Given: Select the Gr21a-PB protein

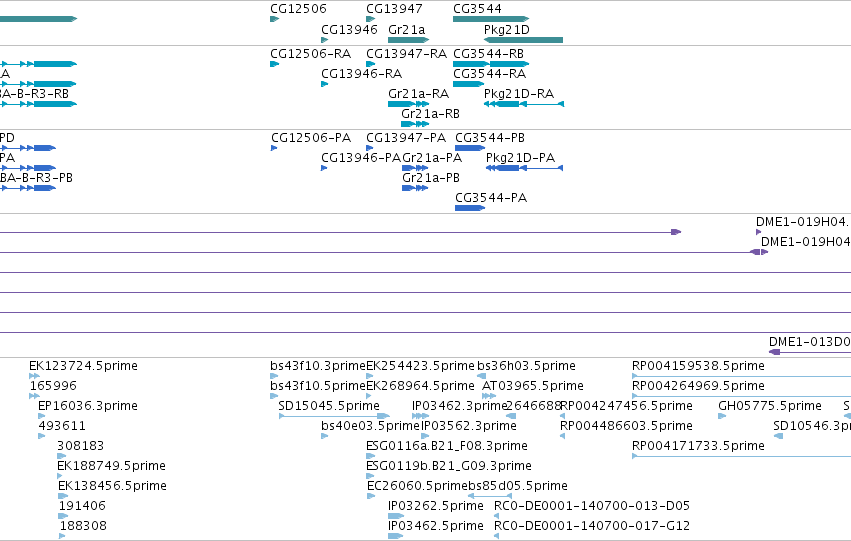Looking at the screenshot, I should (431, 178).
